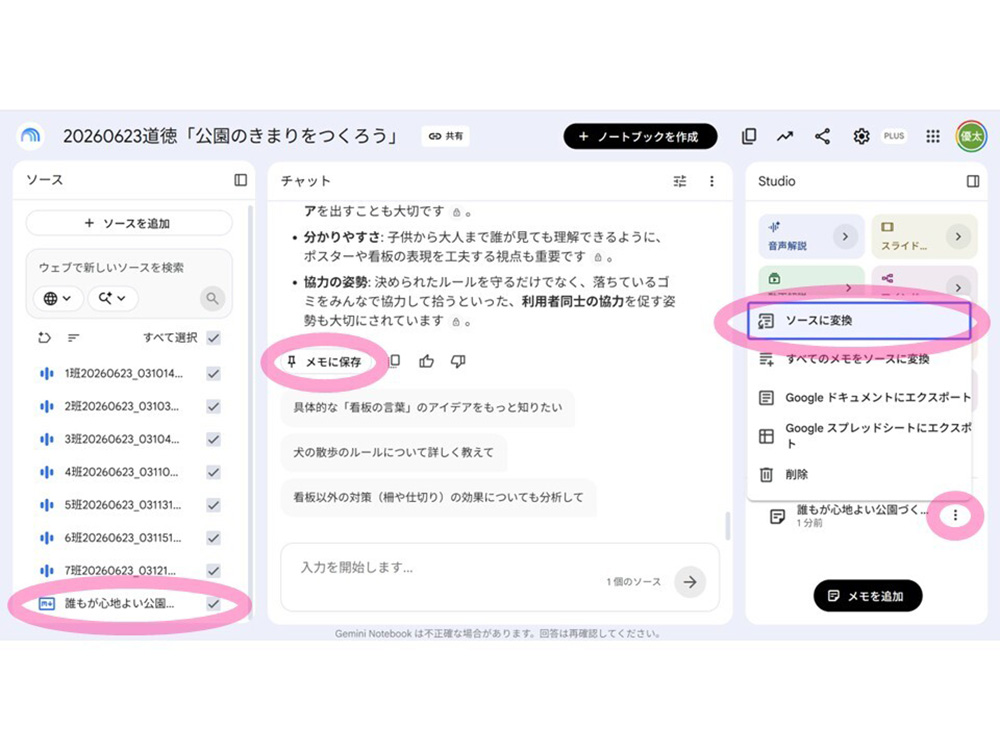
Task: Uncheck source 3班20260623_03104
Action: [214, 439]
